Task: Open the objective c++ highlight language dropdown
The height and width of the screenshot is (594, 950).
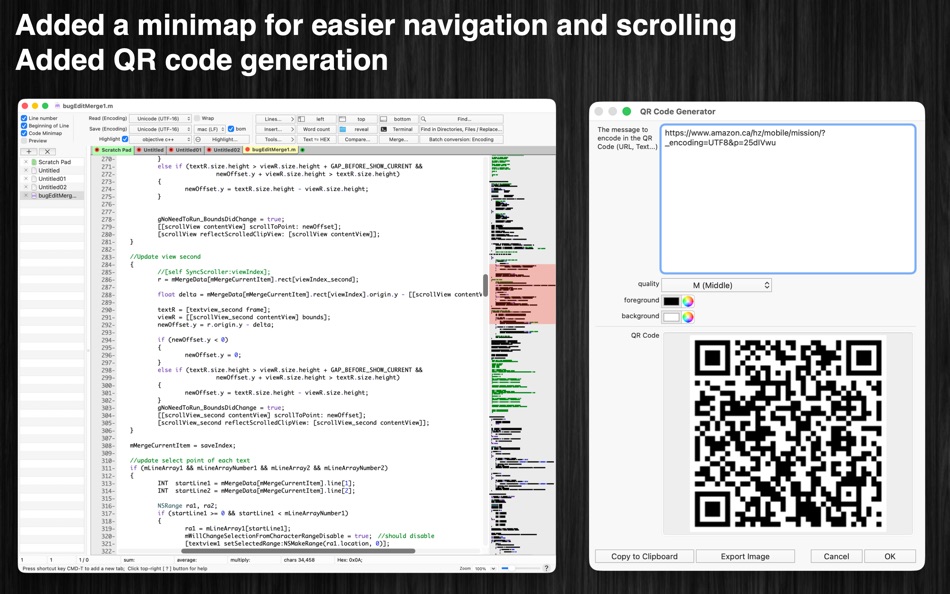Action: (x=160, y=139)
